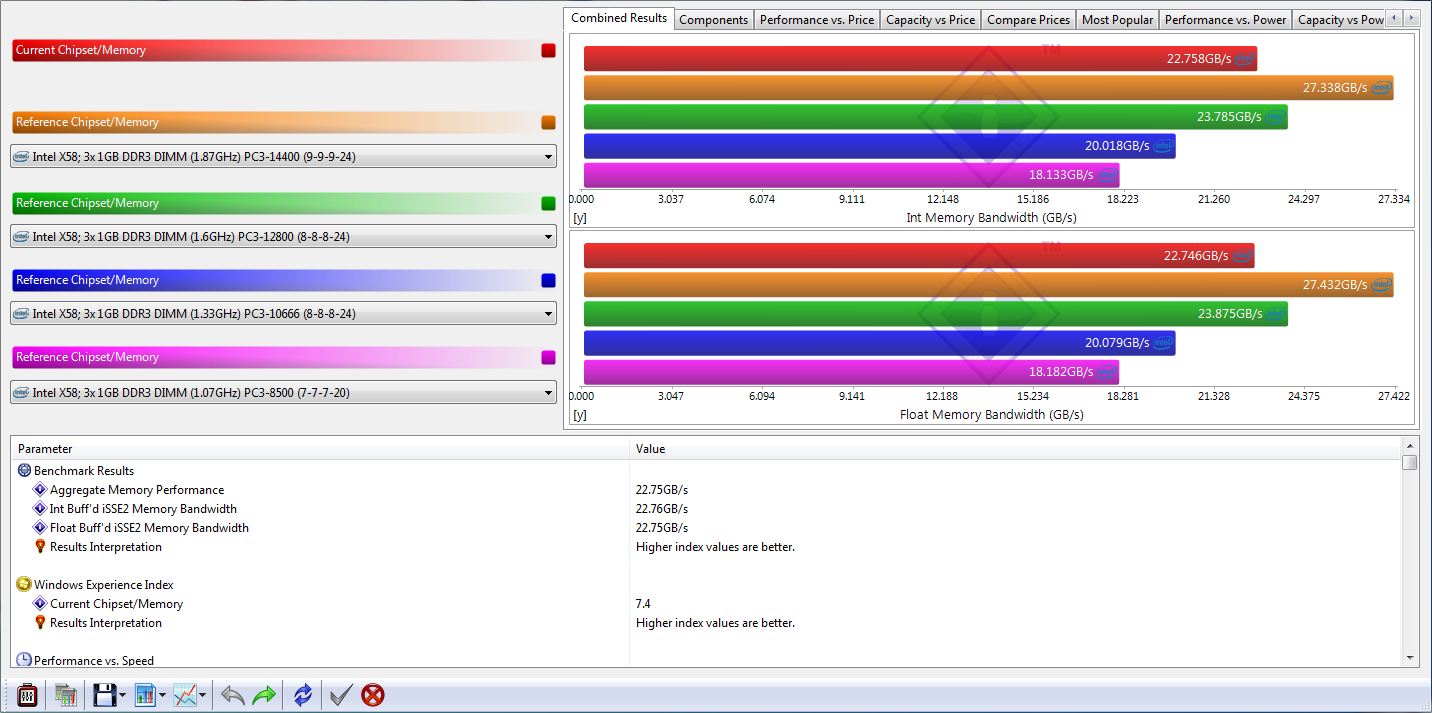Open the Capacity vs Price tab
1432x713 pixels.
click(x=931, y=19)
